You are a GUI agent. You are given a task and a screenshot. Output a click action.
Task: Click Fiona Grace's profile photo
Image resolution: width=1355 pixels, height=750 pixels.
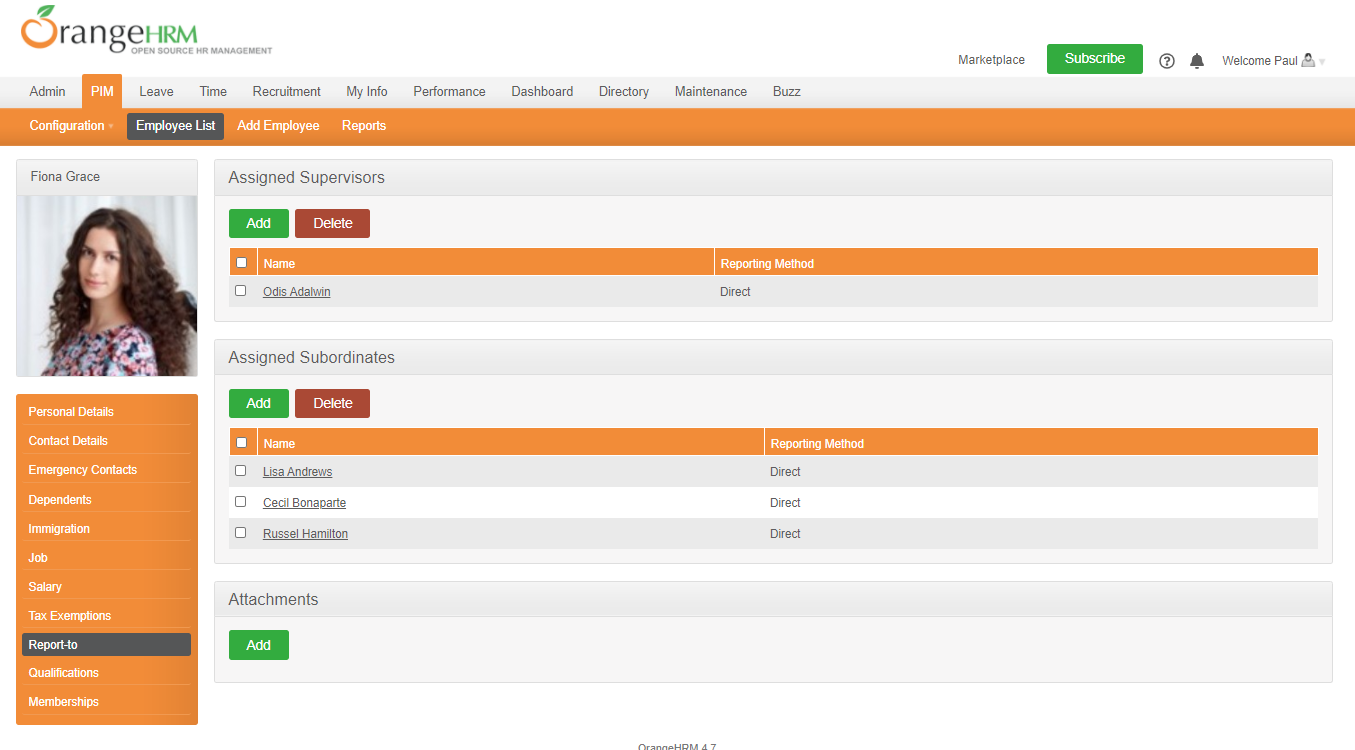click(x=107, y=285)
